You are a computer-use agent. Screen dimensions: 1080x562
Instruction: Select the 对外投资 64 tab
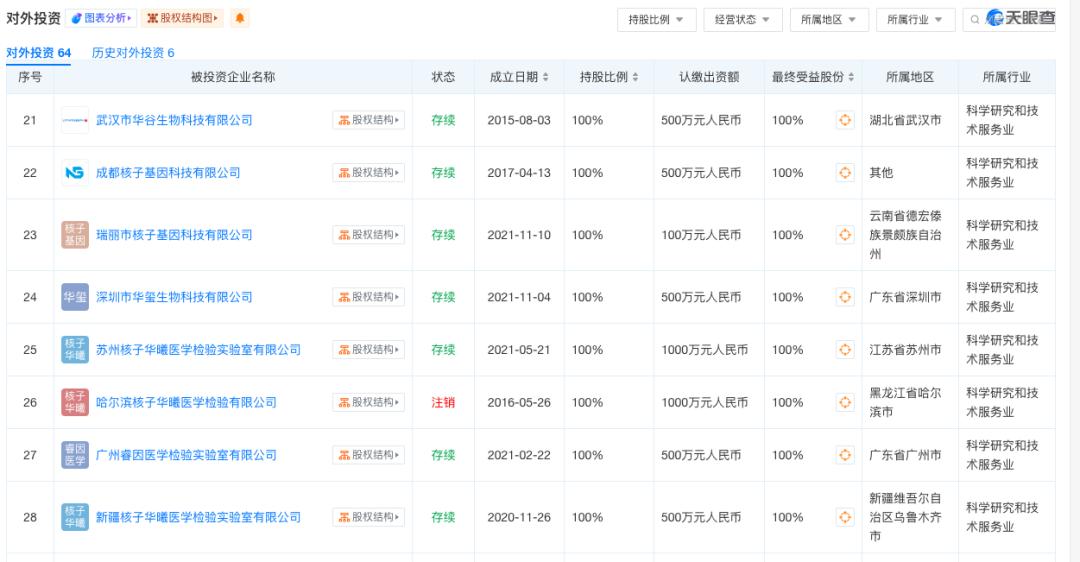point(38,53)
